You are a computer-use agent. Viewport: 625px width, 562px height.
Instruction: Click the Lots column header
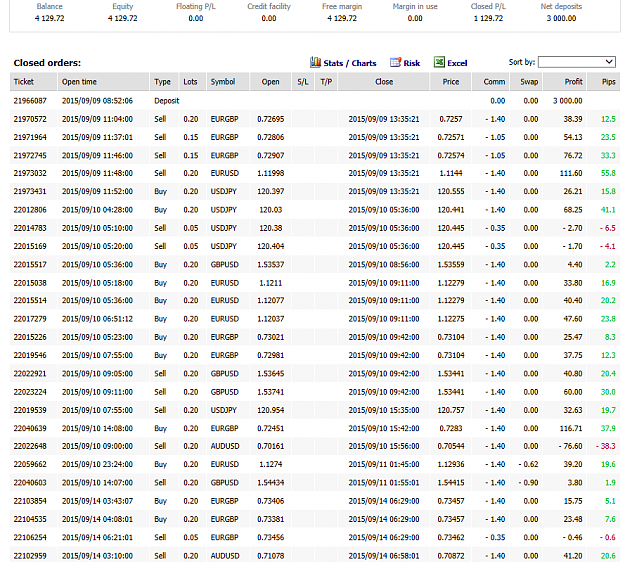pyautogui.click(x=193, y=82)
